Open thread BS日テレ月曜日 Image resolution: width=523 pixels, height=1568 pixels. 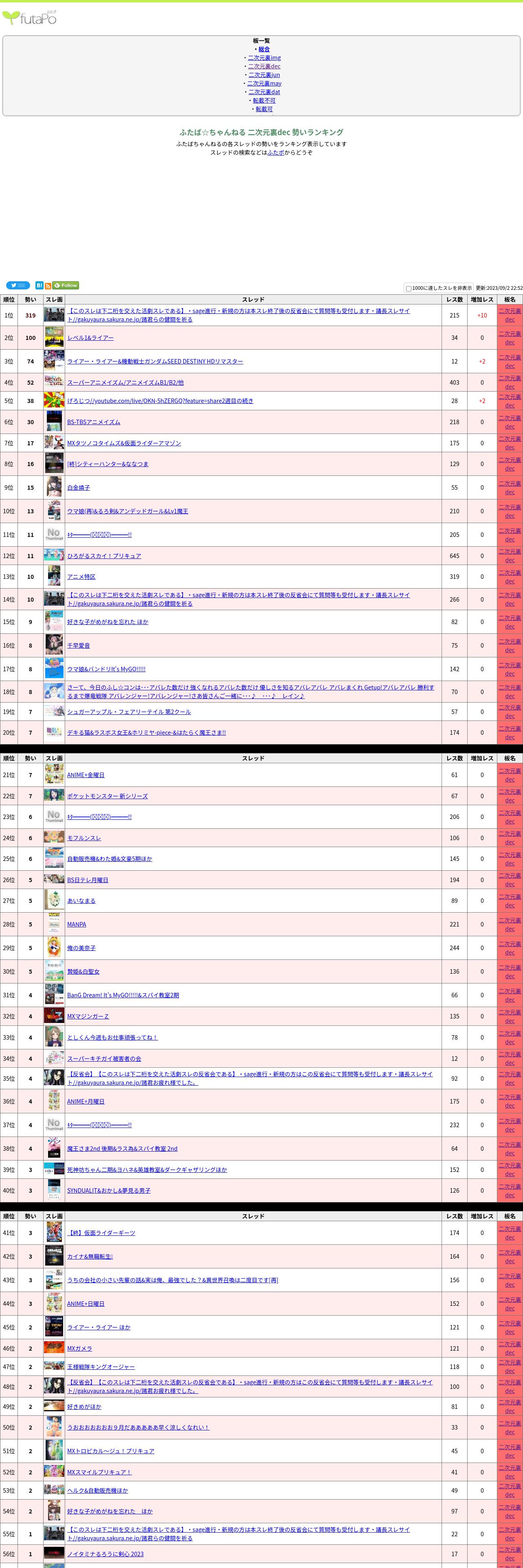click(88, 880)
